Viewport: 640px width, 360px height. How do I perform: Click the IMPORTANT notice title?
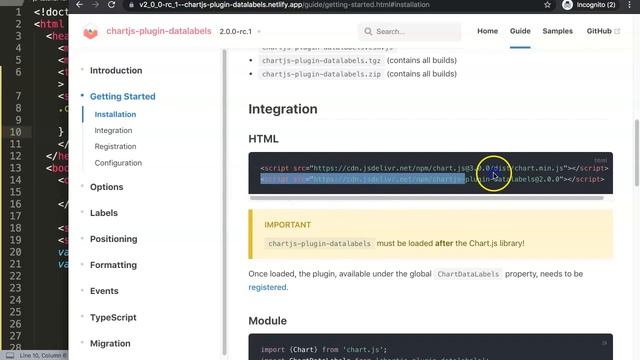coord(287,225)
